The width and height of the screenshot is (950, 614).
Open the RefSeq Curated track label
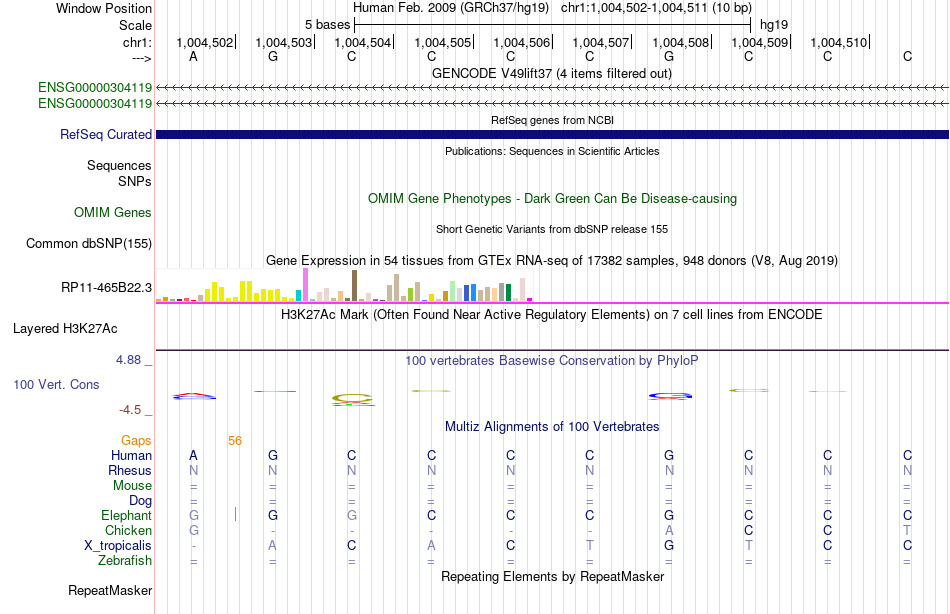click(106, 135)
